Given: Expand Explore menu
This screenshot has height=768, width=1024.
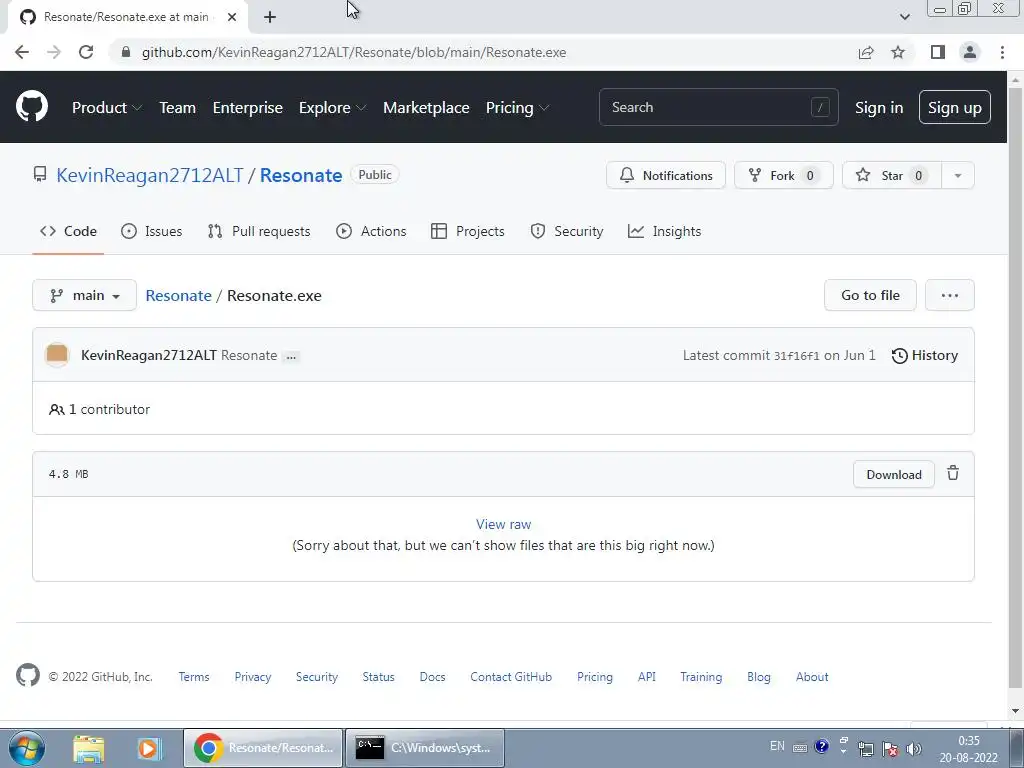Looking at the screenshot, I should (332, 107).
